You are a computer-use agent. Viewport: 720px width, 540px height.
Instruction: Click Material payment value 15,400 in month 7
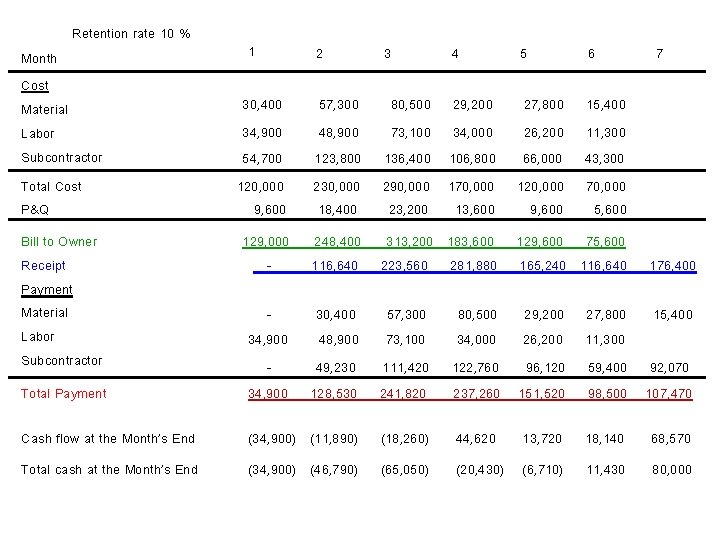coord(673,315)
